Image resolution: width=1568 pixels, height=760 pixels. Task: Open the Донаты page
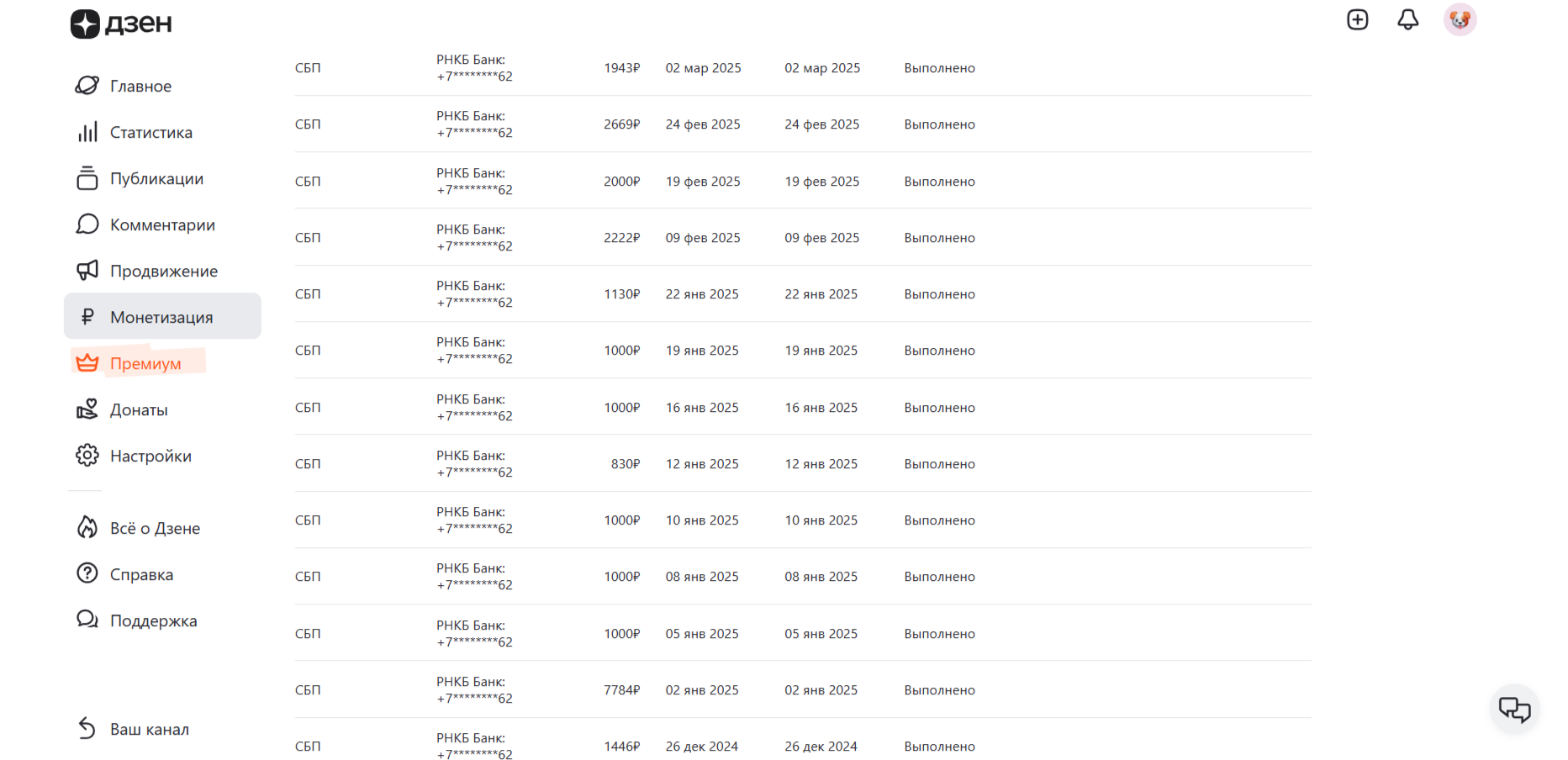pyautogui.click(x=139, y=410)
